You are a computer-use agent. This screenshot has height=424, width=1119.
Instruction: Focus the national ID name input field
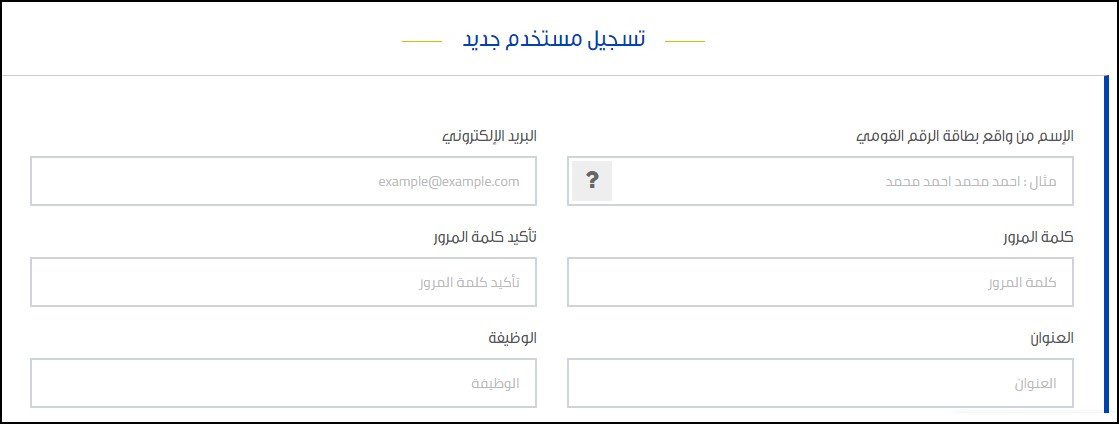click(840, 181)
